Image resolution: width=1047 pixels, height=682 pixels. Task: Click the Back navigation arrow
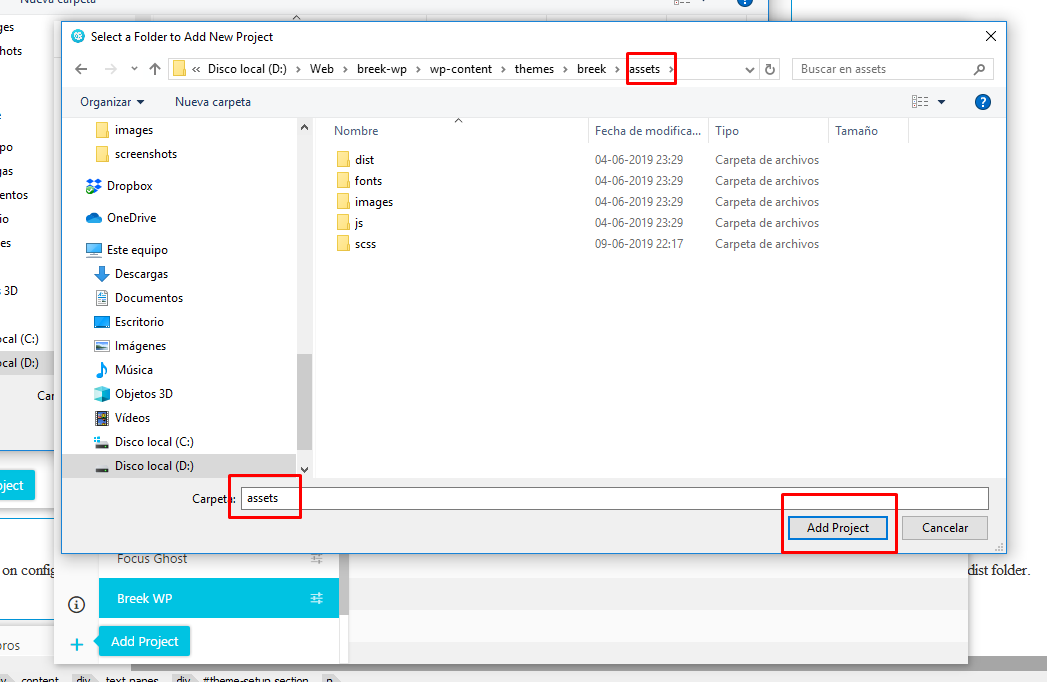point(81,69)
